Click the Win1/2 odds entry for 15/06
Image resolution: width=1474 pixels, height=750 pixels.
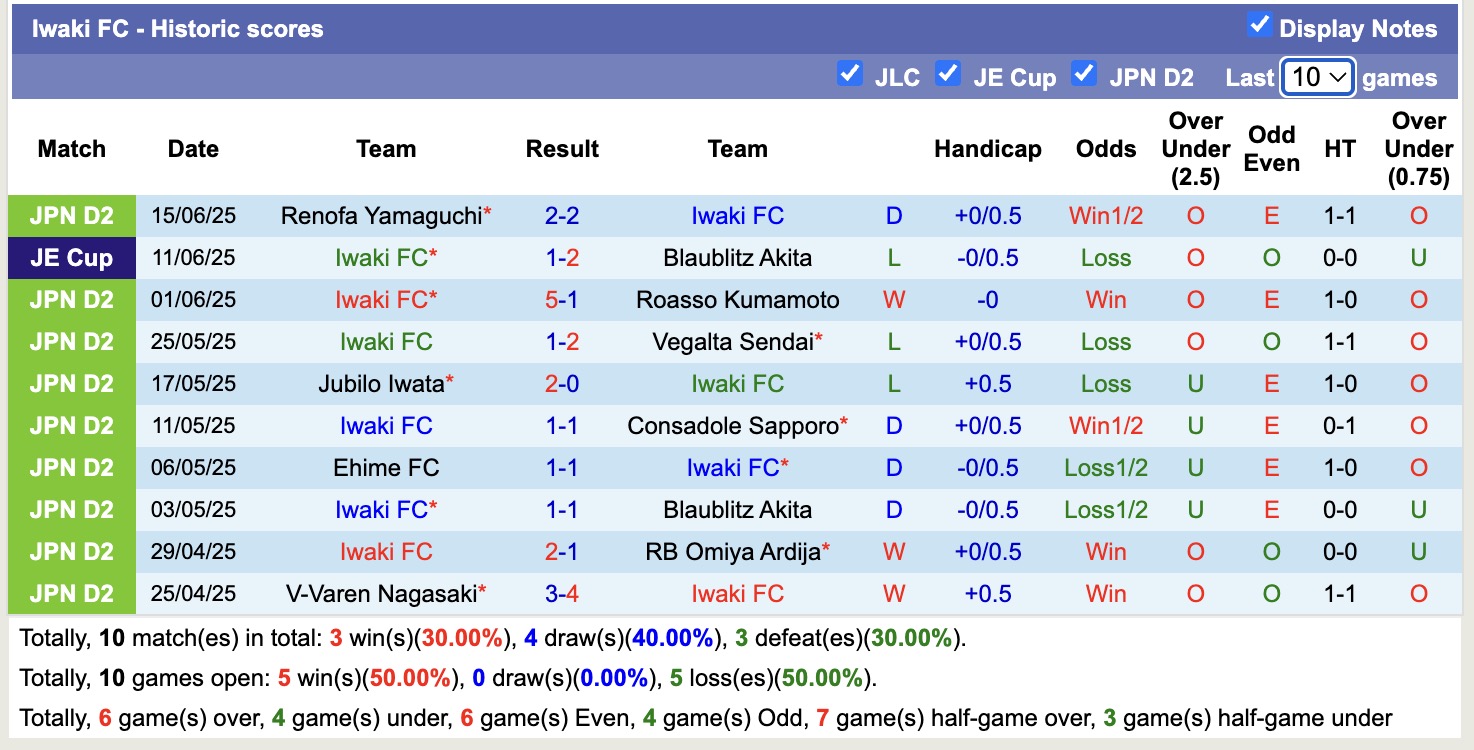(x=1105, y=214)
